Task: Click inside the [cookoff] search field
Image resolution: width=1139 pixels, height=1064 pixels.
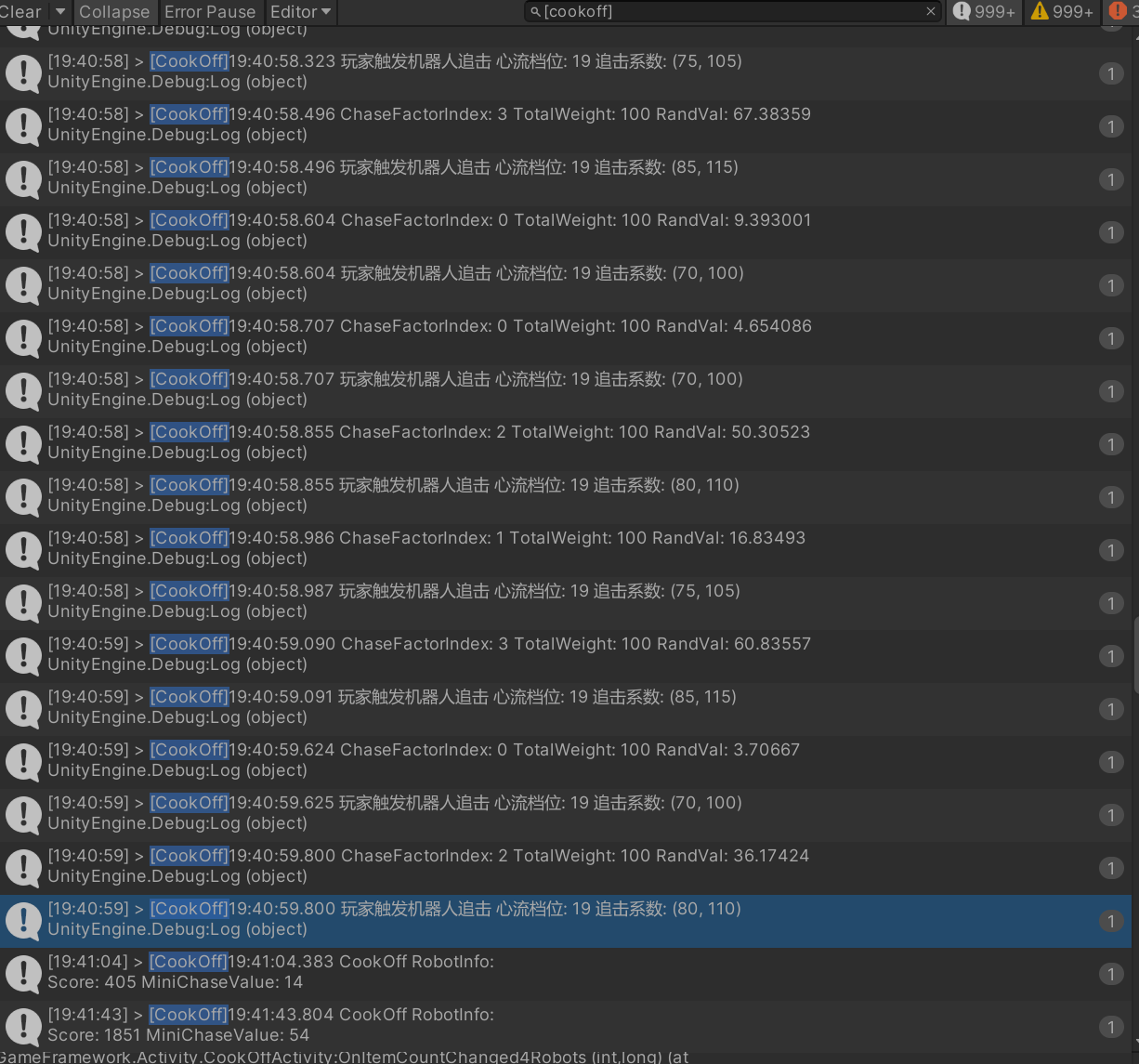Action: [x=725, y=11]
